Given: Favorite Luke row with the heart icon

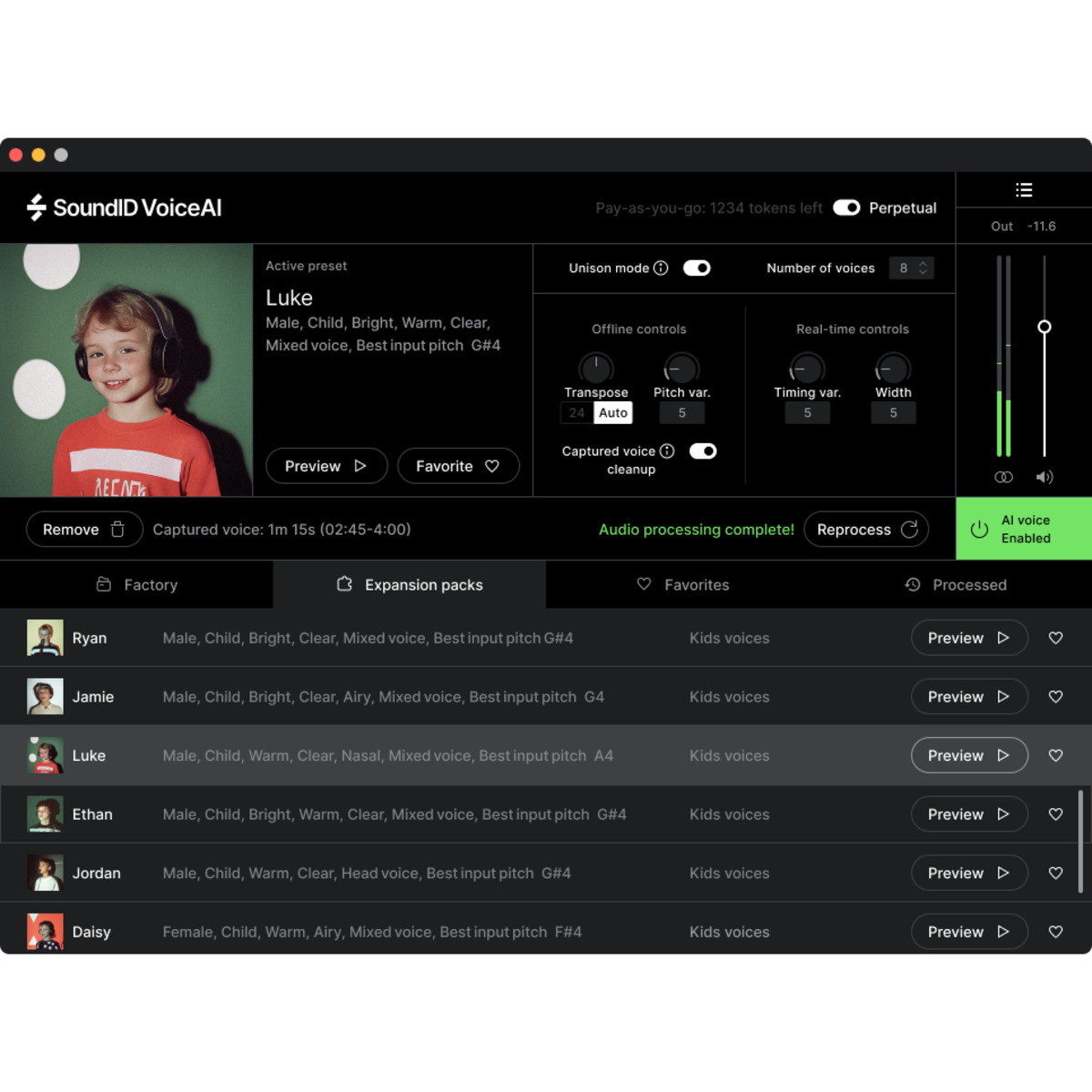Looking at the screenshot, I should tap(1056, 755).
